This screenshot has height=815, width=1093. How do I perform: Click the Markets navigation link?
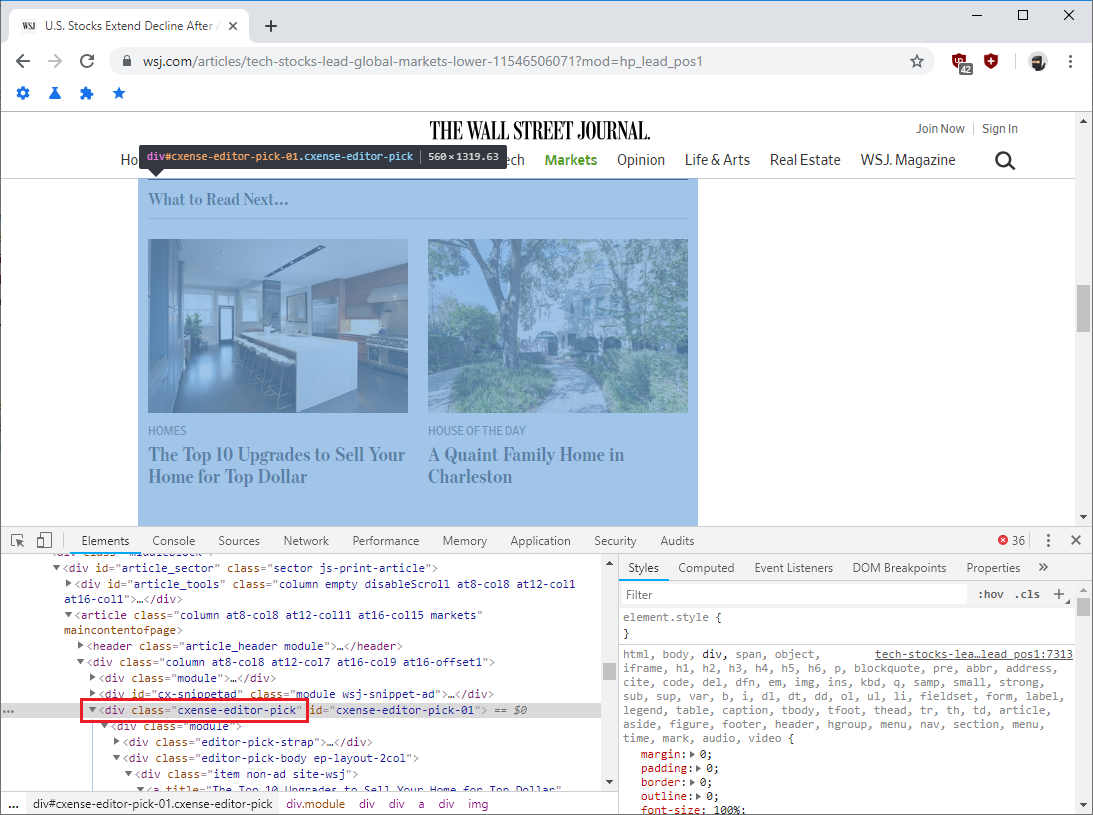tap(571, 160)
